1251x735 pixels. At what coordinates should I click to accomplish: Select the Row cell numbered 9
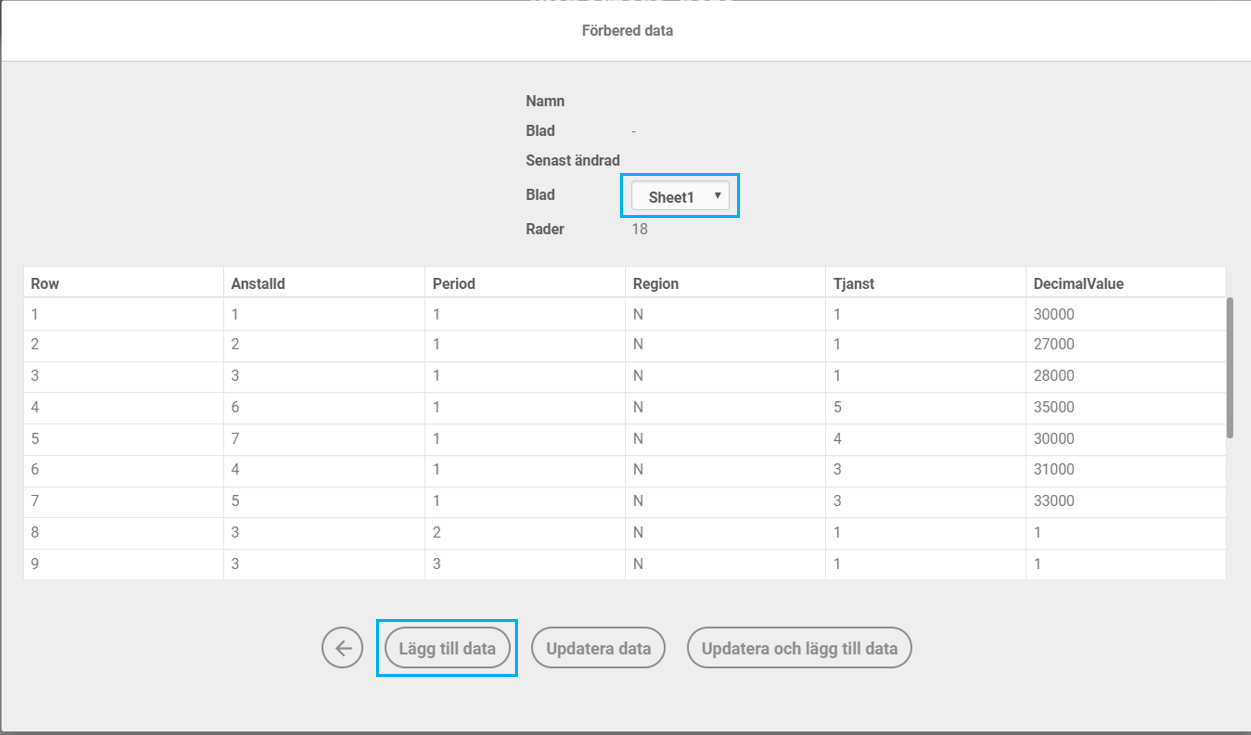pos(36,564)
